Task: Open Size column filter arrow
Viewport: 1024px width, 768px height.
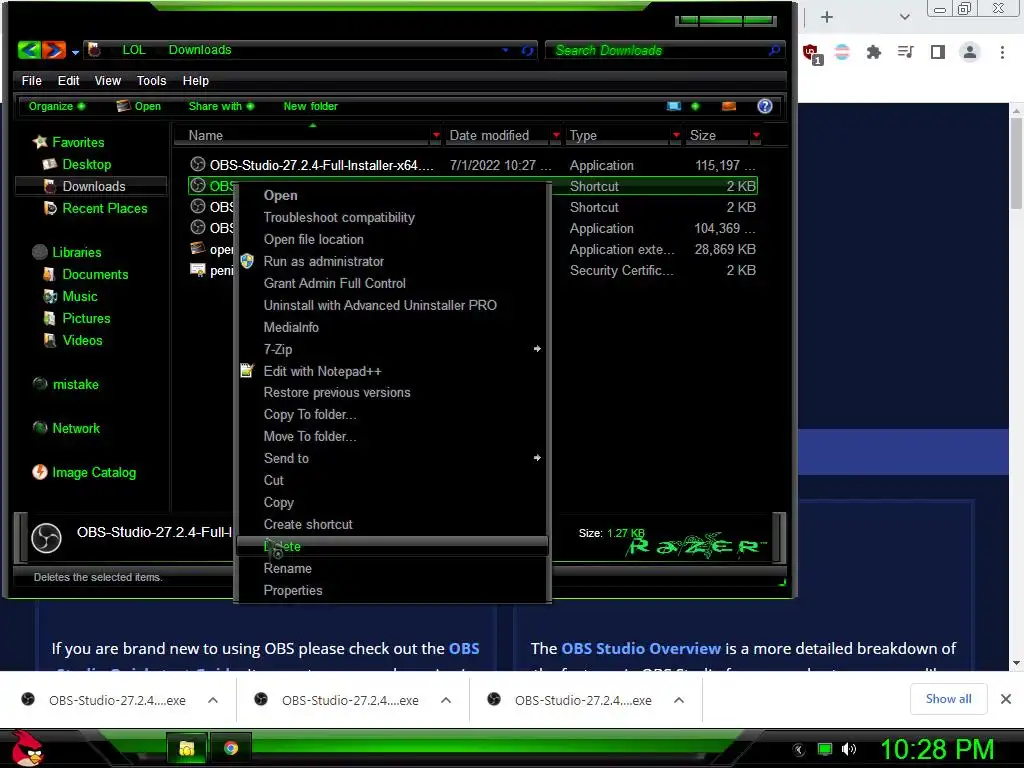Action: coord(756,135)
